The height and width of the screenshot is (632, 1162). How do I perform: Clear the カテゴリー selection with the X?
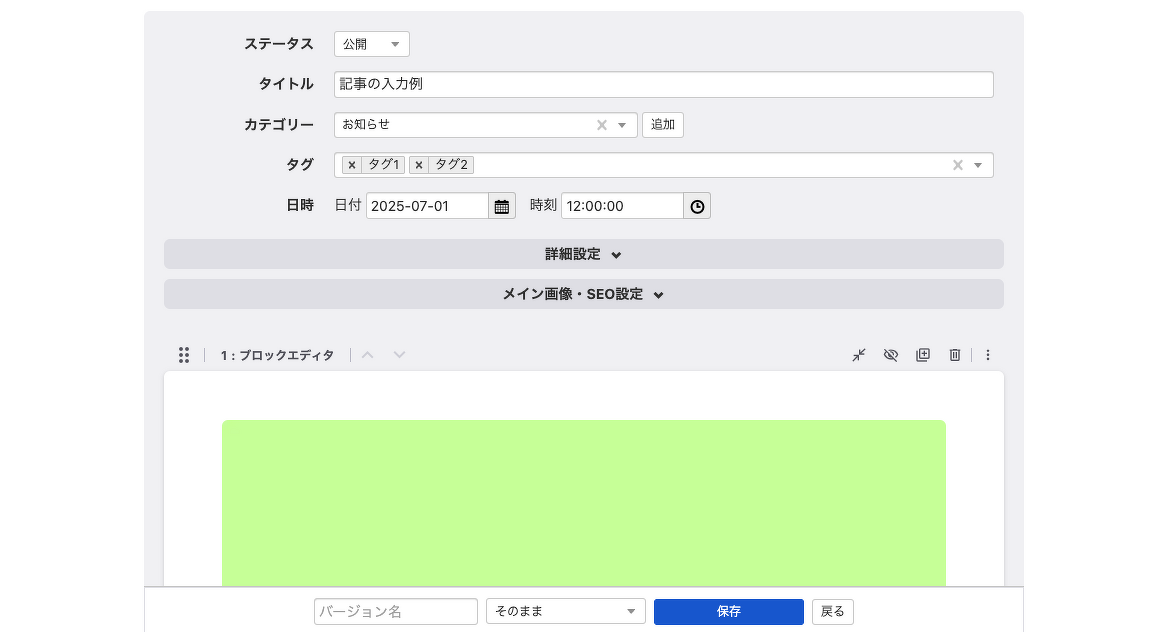601,125
